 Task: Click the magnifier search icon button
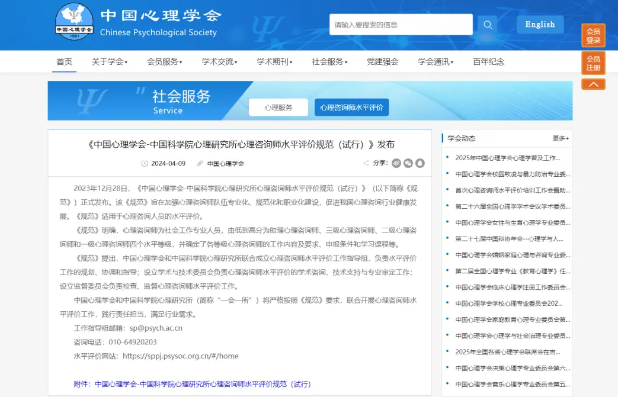488,24
